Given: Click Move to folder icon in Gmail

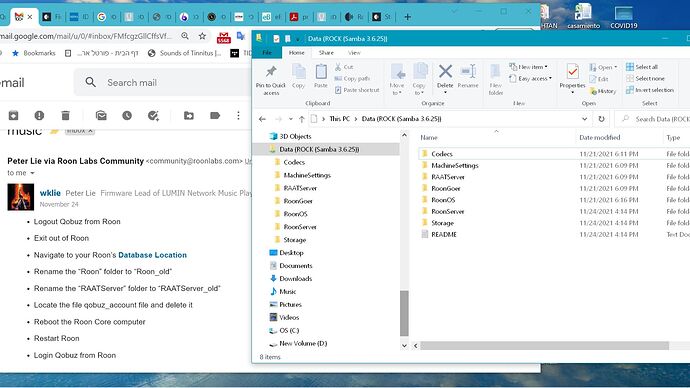Looking at the screenshot, I should 189,115.
